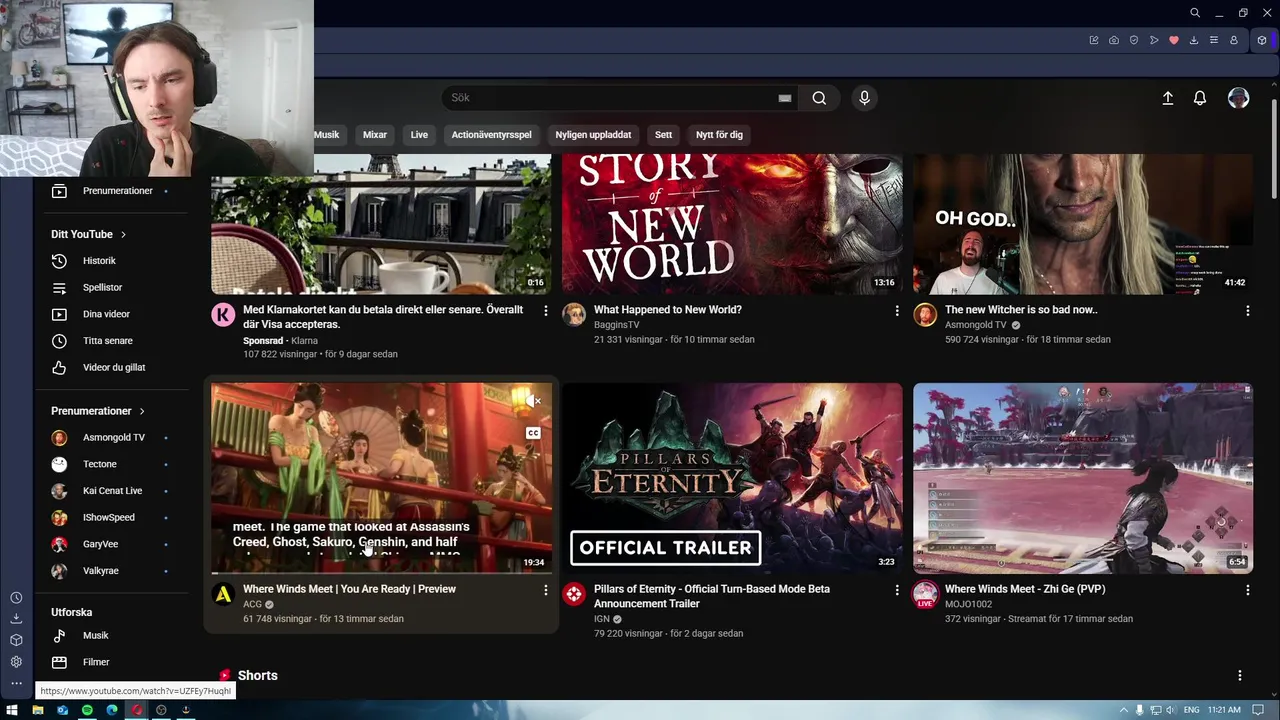The width and height of the screenshot is (1280, 720).
Task: Open the YouTube create/upload icon
Action: coord(1167,98)
